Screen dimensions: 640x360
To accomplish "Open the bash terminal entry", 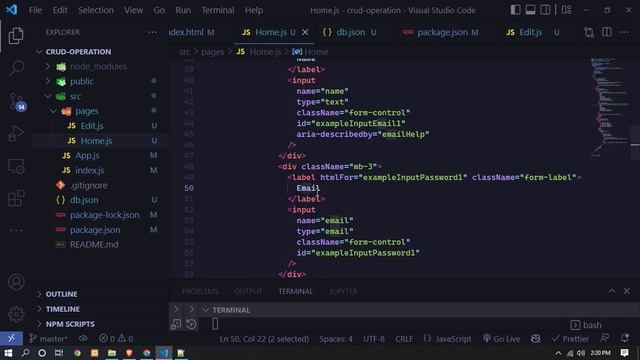I will (586, 325).
